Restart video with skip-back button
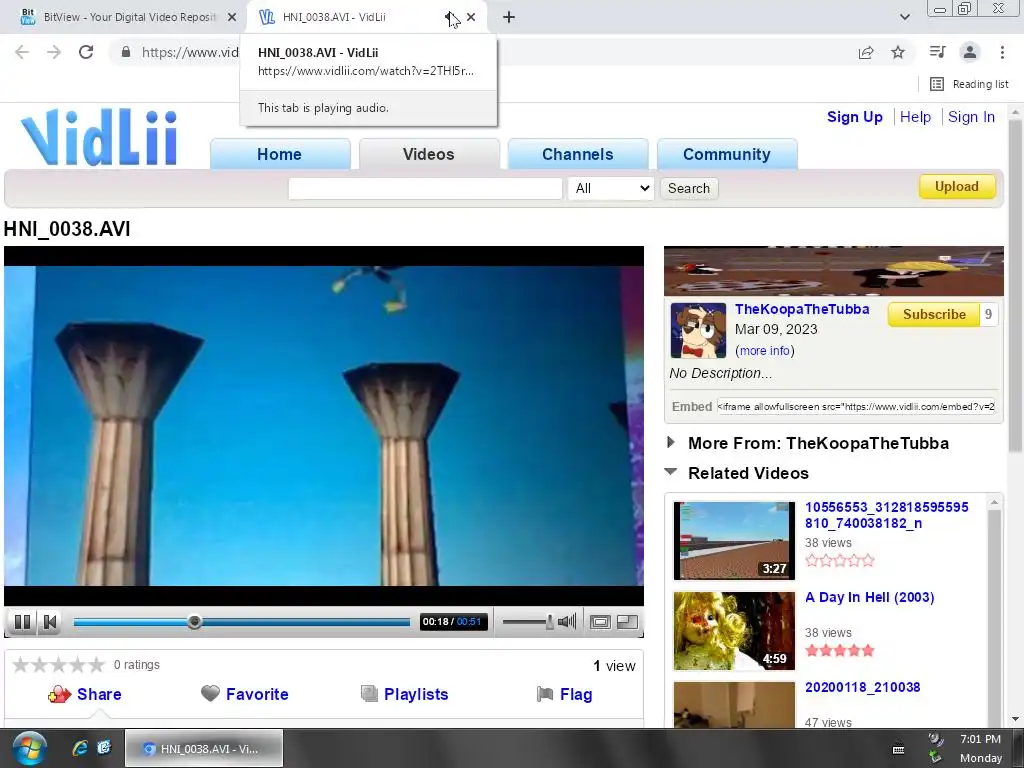1024x768 pixels. 50,622
